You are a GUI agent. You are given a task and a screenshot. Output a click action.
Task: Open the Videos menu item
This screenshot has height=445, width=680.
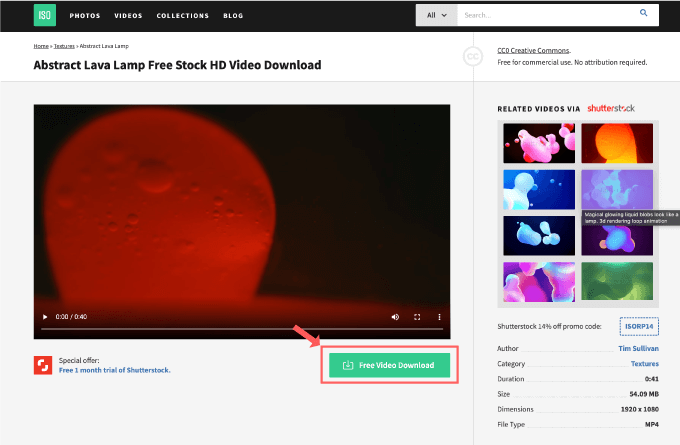tap(128, 16)
